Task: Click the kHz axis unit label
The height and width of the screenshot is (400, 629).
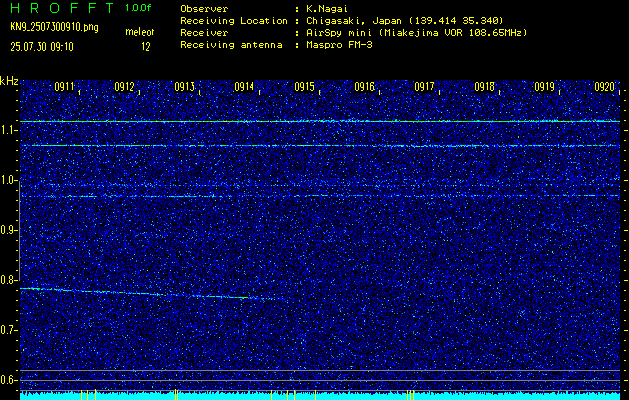Action: (x=9, y=81)
